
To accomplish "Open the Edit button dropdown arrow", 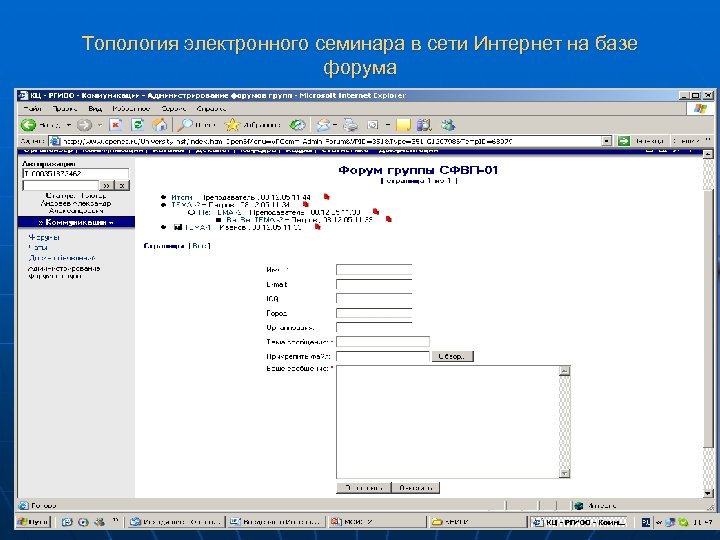I will tap(388, 125).
